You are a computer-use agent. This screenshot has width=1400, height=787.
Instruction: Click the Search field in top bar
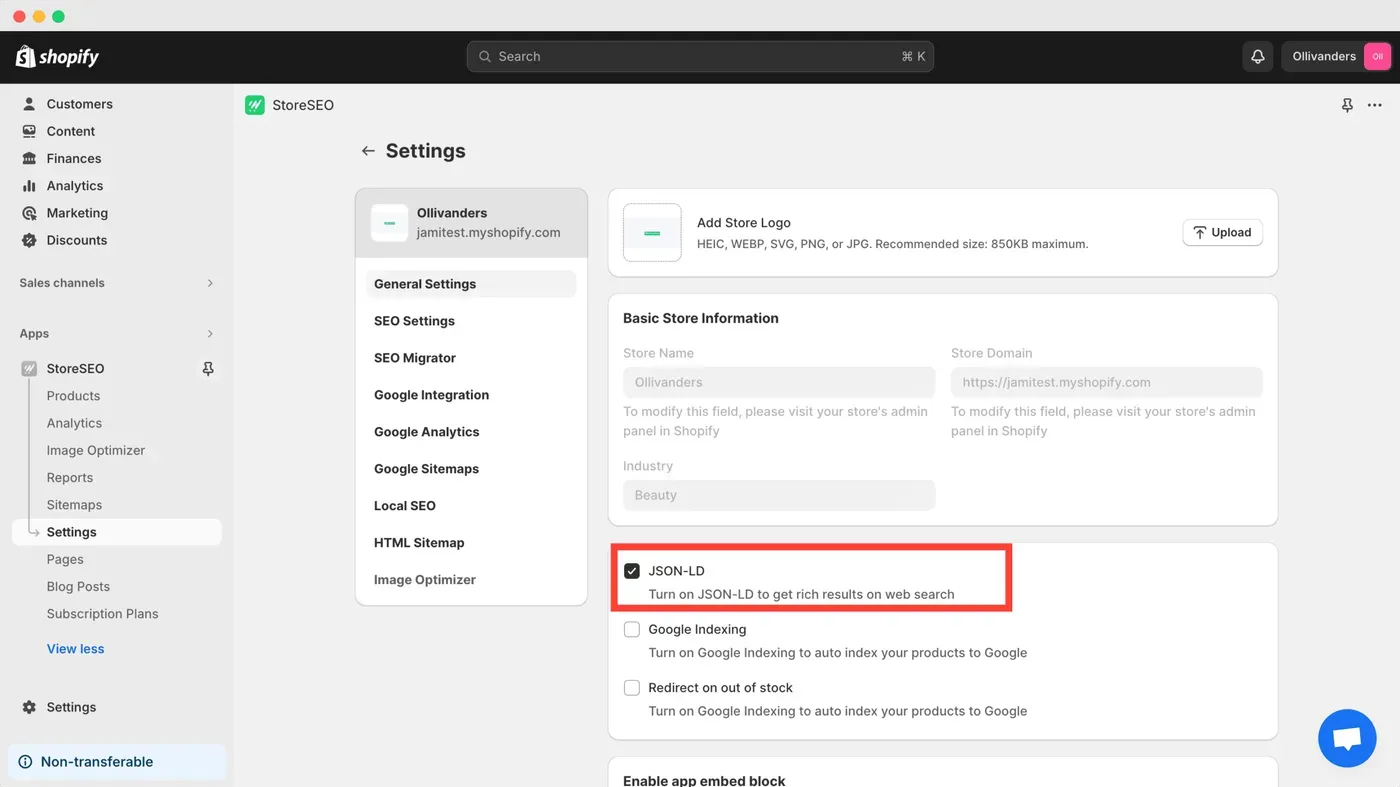pos(700,57)
